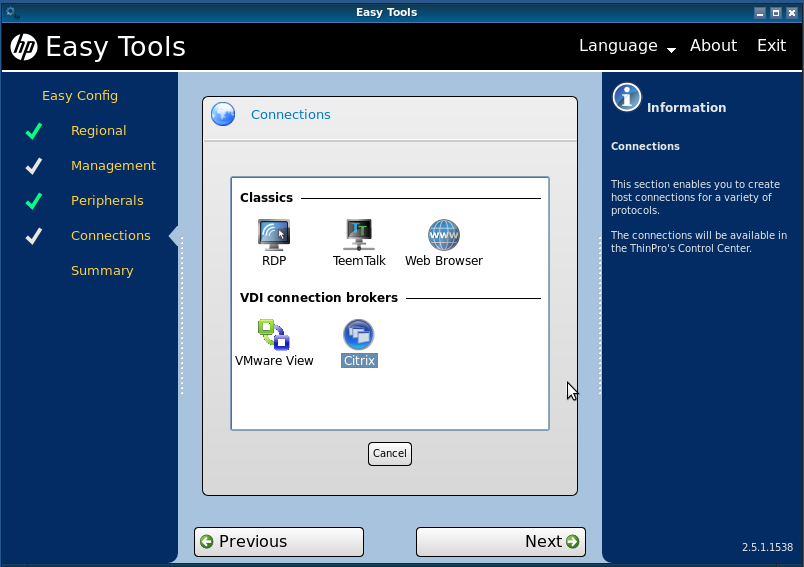Viewport: 804px width, 567px height.
Task: Click the Classics section heading
Action: click(266, 197)
